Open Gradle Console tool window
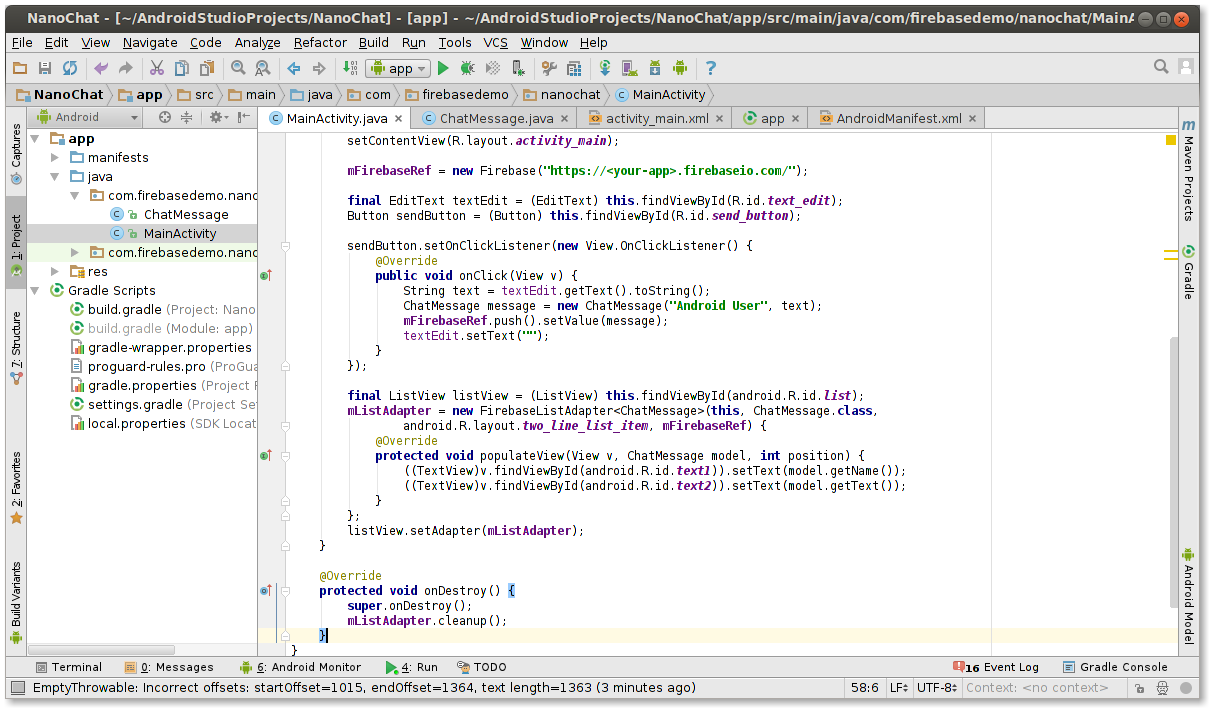1209x708 pixels. pos(1114,667)
